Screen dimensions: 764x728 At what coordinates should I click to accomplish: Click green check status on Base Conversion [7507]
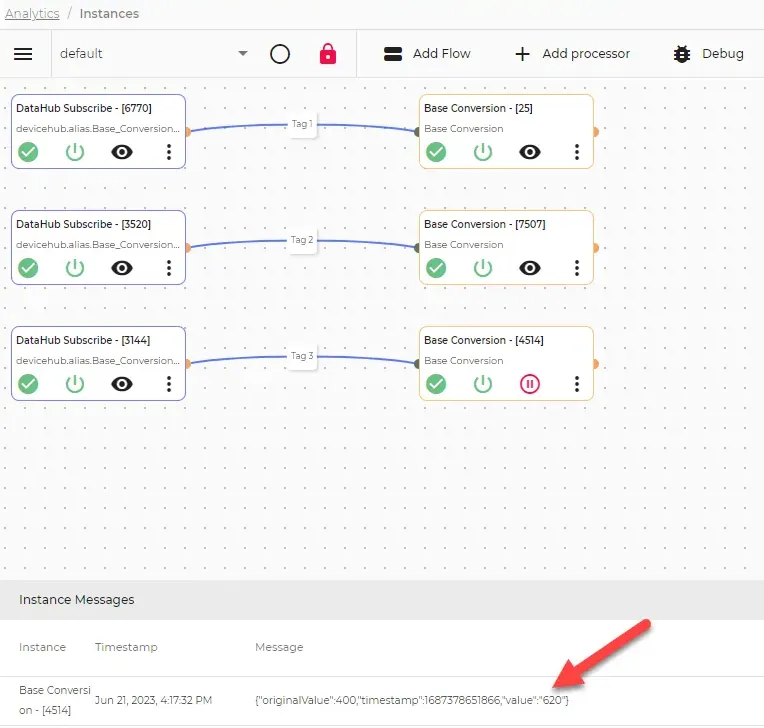pos(436,268)
